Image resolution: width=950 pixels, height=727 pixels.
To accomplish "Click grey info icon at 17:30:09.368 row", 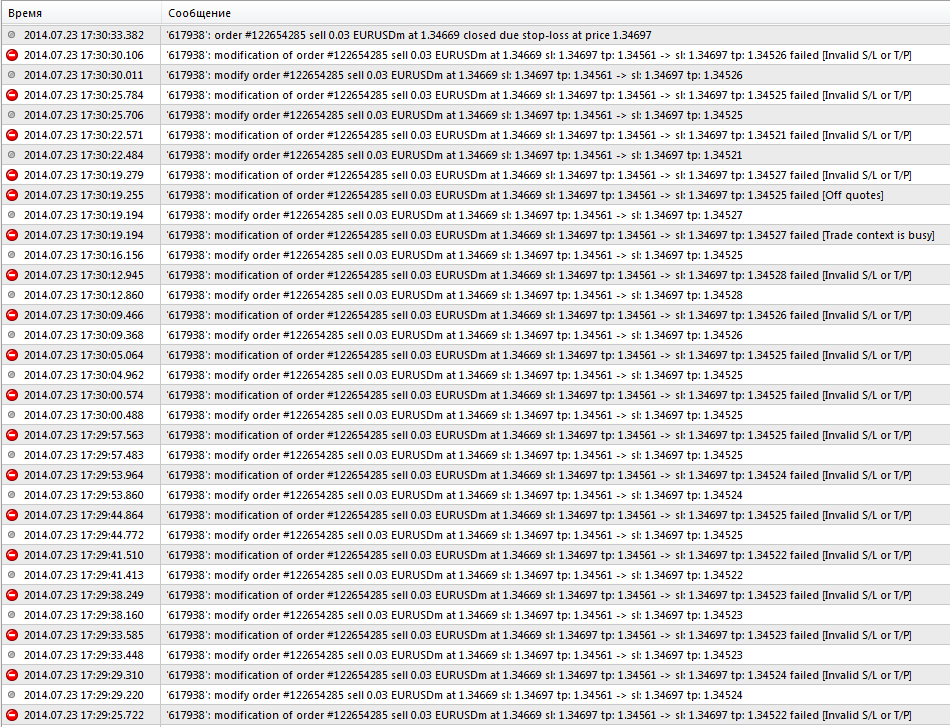I will [12, 335].
